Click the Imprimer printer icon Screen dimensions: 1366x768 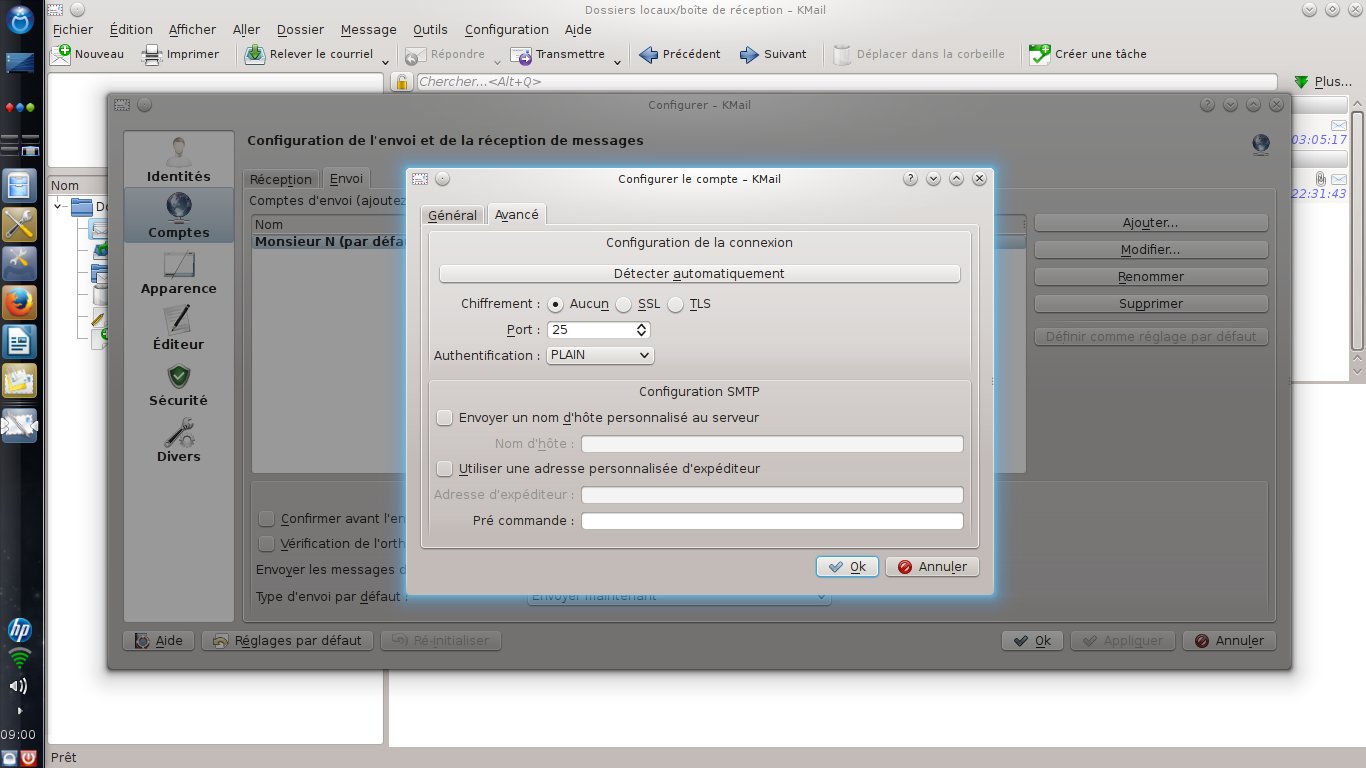coord(152,54)
